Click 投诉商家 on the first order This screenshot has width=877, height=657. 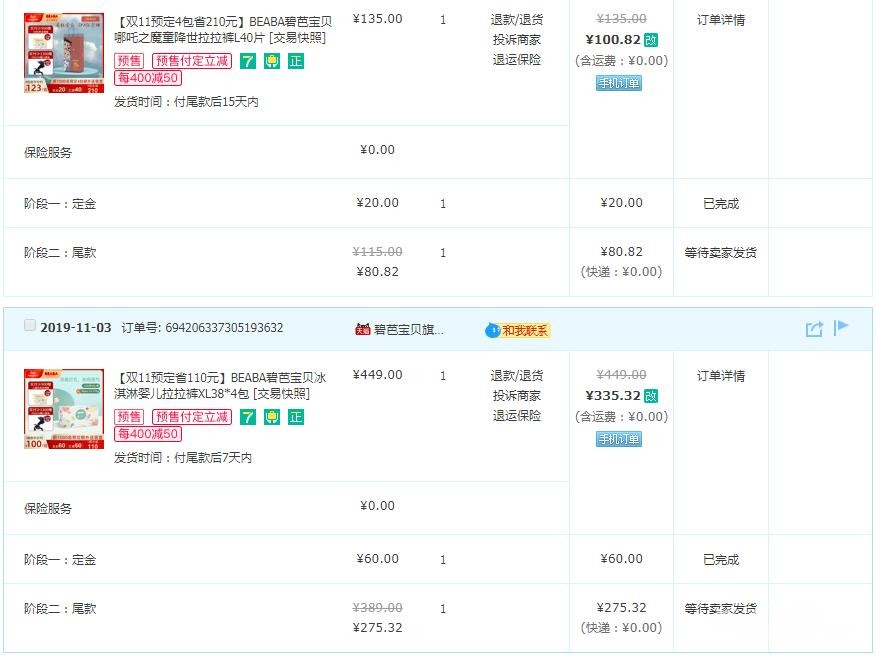coord(517,40)
